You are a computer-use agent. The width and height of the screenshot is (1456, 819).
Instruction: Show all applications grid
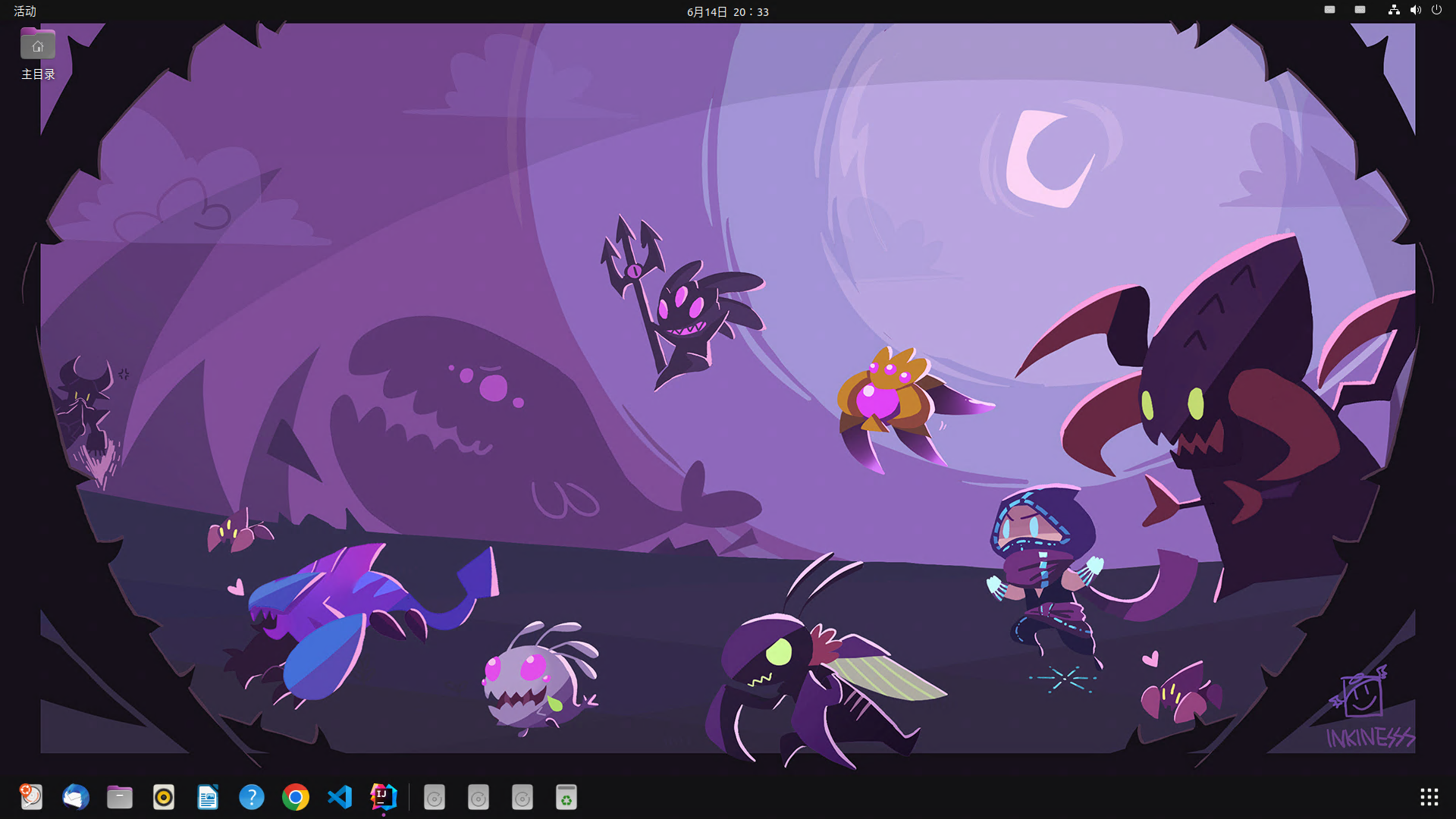coord(1429,797)
